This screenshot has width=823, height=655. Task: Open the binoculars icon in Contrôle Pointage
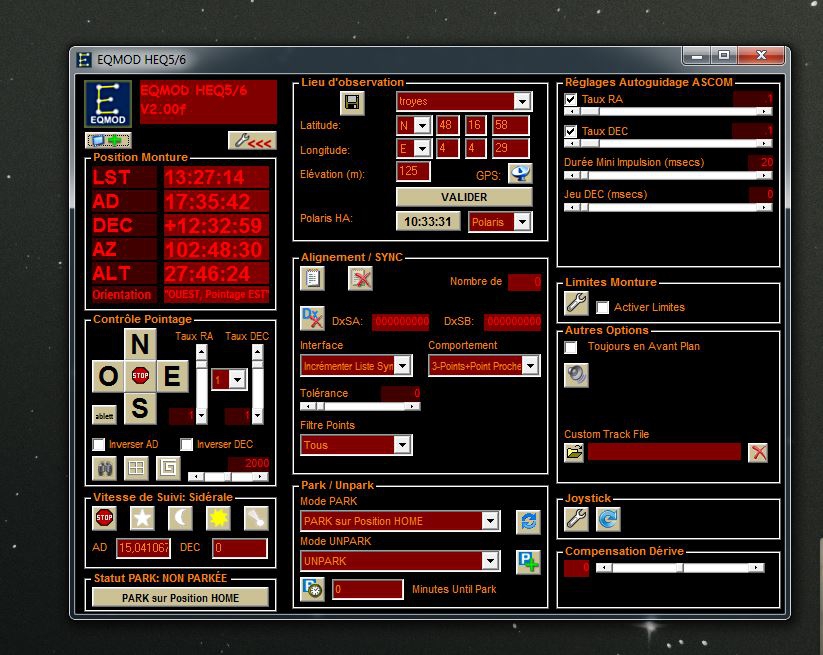click(x=104, y=468)
